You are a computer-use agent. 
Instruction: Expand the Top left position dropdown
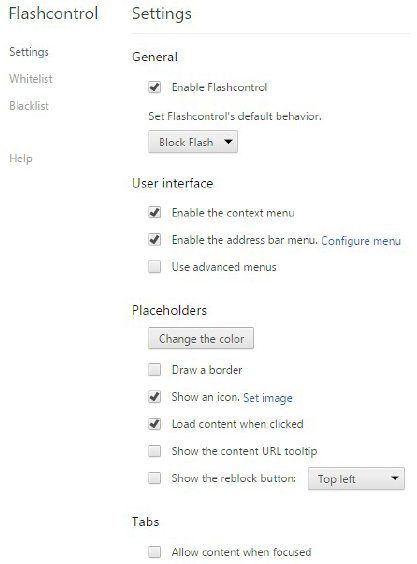[356, 479]
